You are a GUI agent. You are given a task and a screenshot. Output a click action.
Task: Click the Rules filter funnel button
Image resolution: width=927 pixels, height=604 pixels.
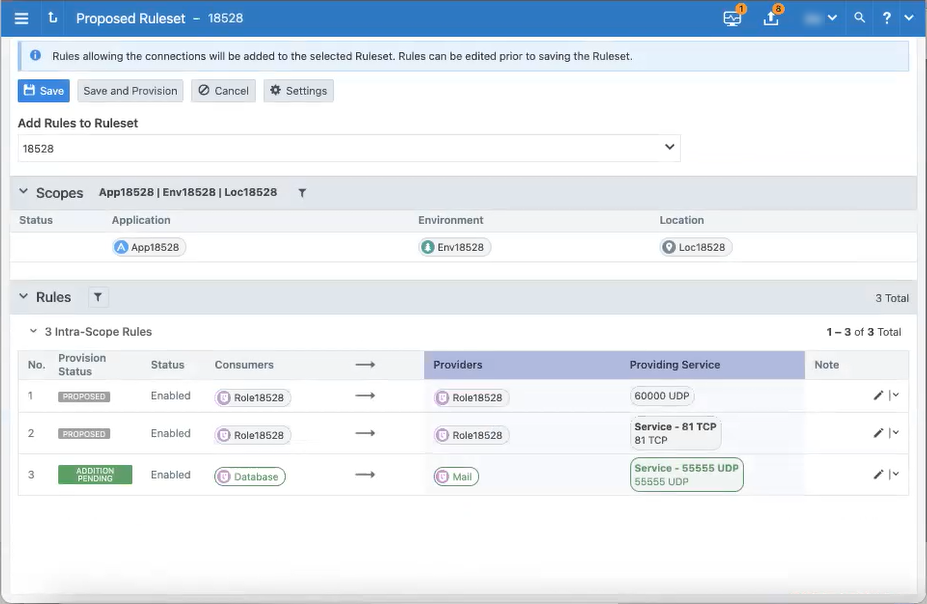[x=98, y=297]
